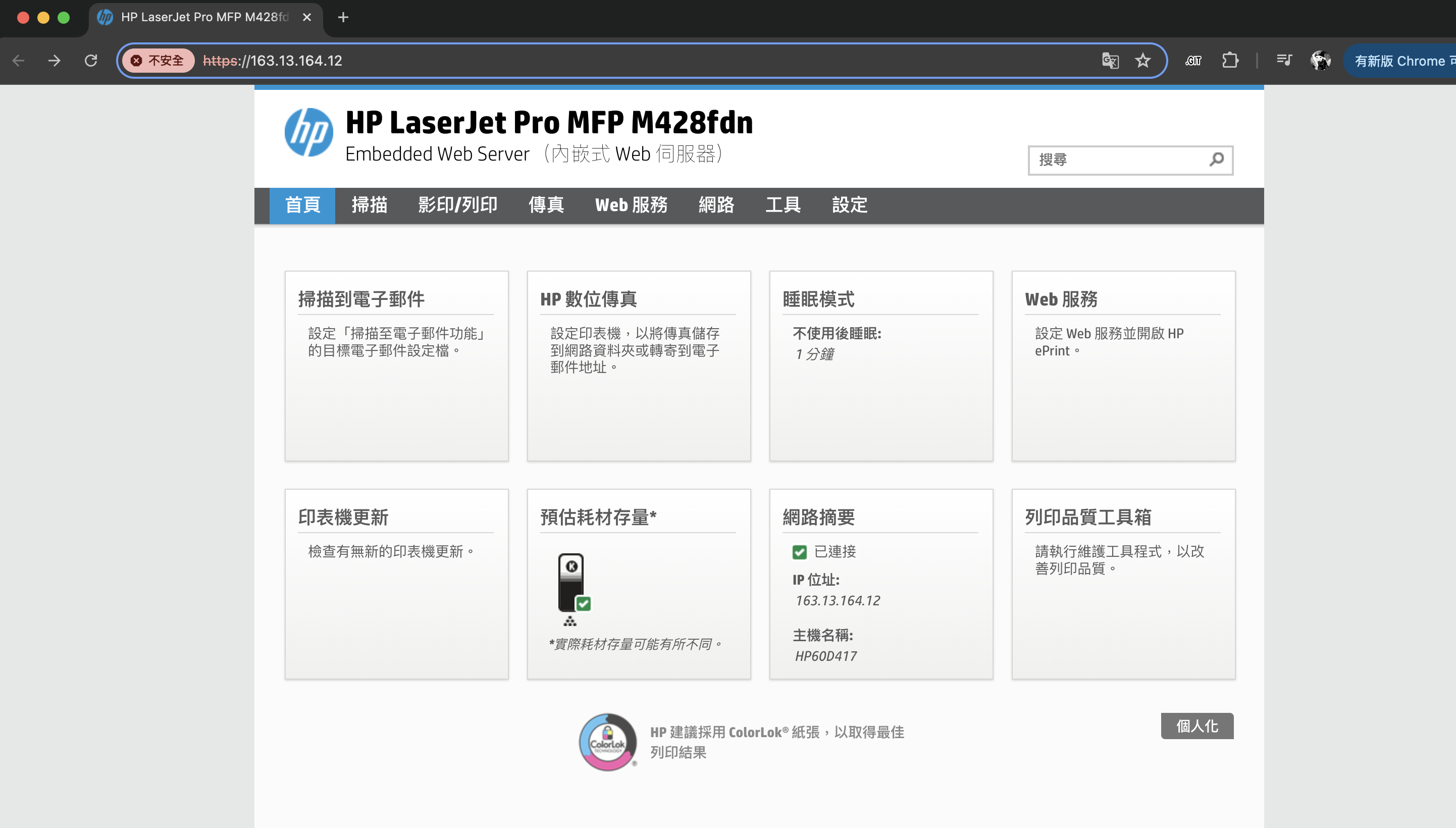Image resolution: width=1456 pixels, height=828 pixels.
Task: Click the 設定印表機 fax description text
Action: [x=635, y=350]
